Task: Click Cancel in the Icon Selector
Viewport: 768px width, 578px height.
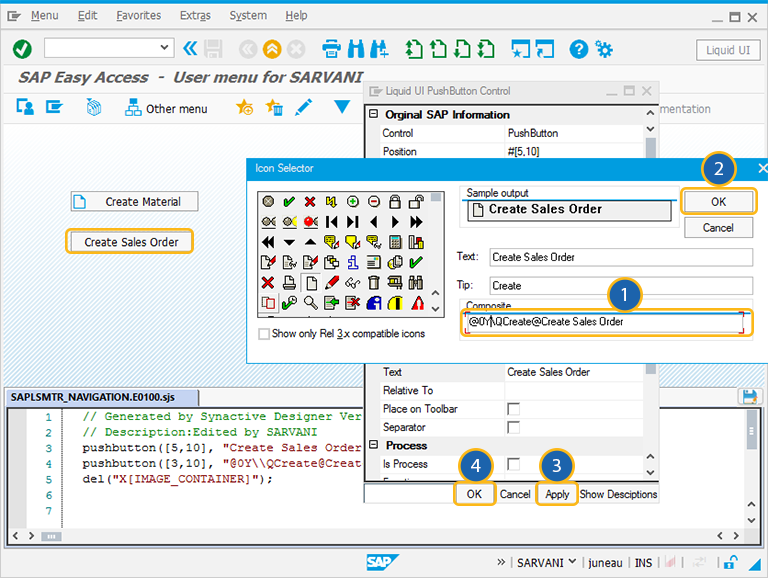Action: [718, 228]
